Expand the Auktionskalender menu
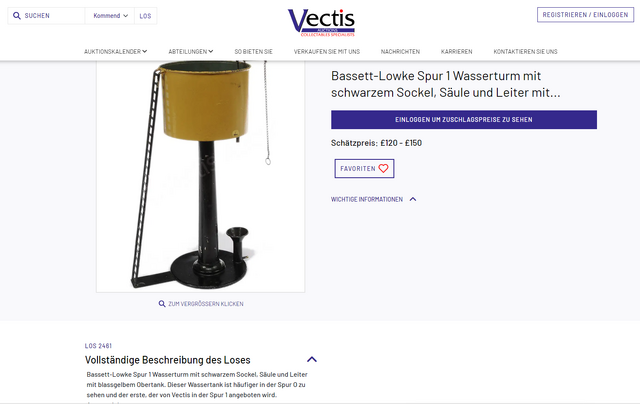The height and width of the screenshot is (404, 640). click(x=116, y=51)
